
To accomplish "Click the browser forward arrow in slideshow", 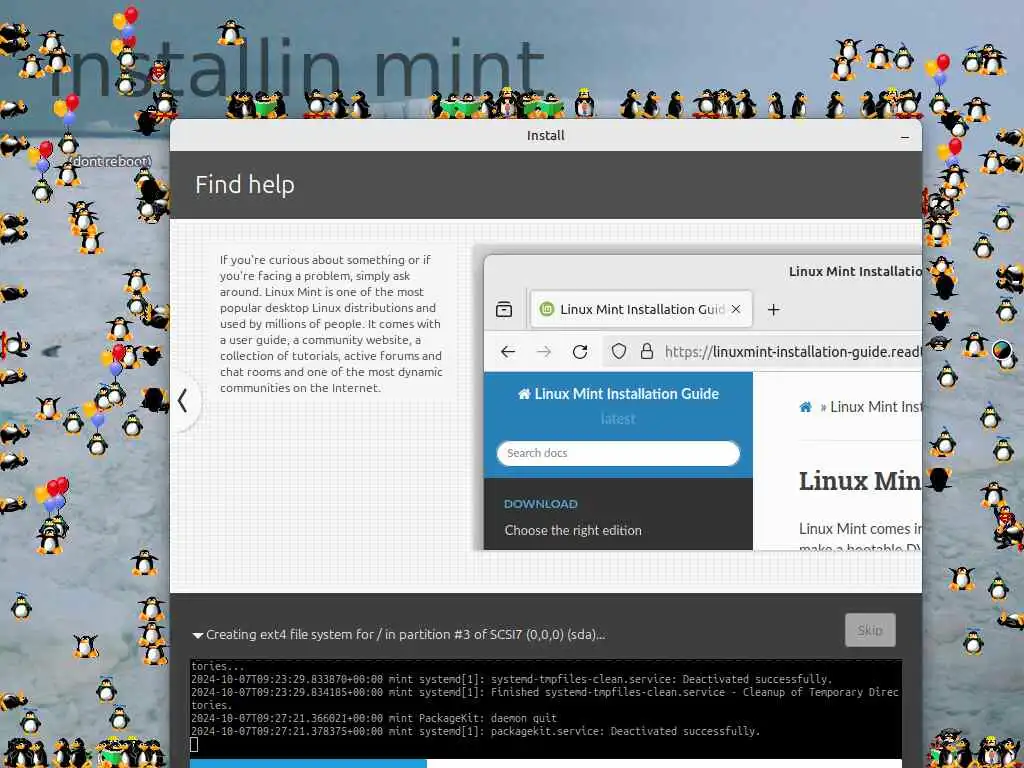I will pyautogui.click(x=543, y=352).
